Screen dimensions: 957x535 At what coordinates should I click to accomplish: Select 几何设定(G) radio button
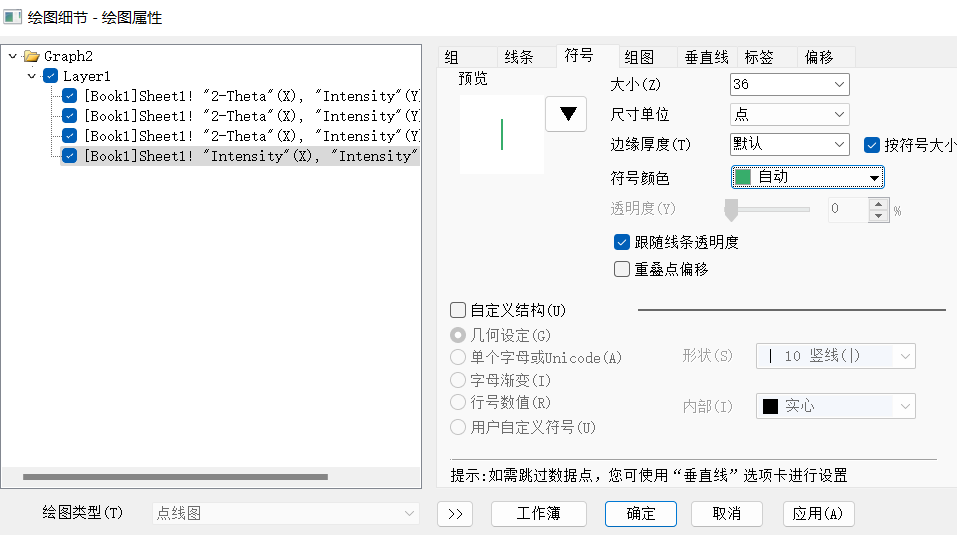[x=458, y=335]
